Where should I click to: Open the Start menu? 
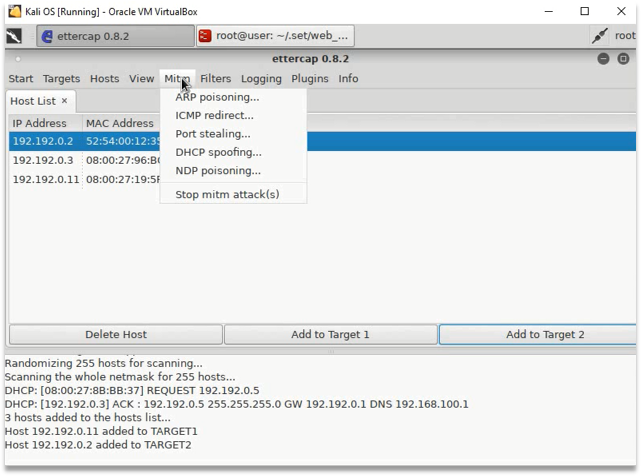tap(21, 79)
